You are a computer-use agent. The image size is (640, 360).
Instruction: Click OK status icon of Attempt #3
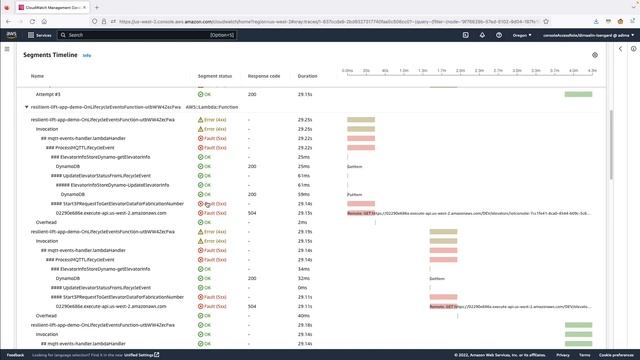[200, 94]
